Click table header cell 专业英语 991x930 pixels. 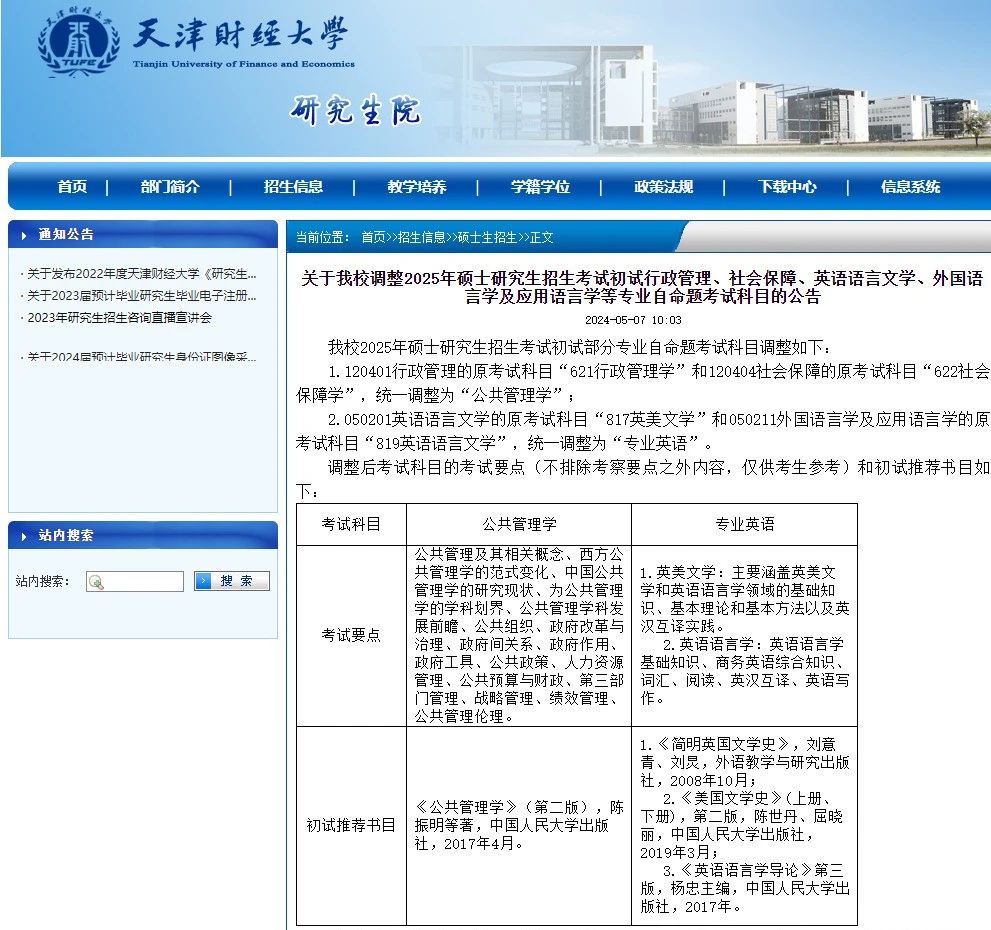tap(745, 524)
